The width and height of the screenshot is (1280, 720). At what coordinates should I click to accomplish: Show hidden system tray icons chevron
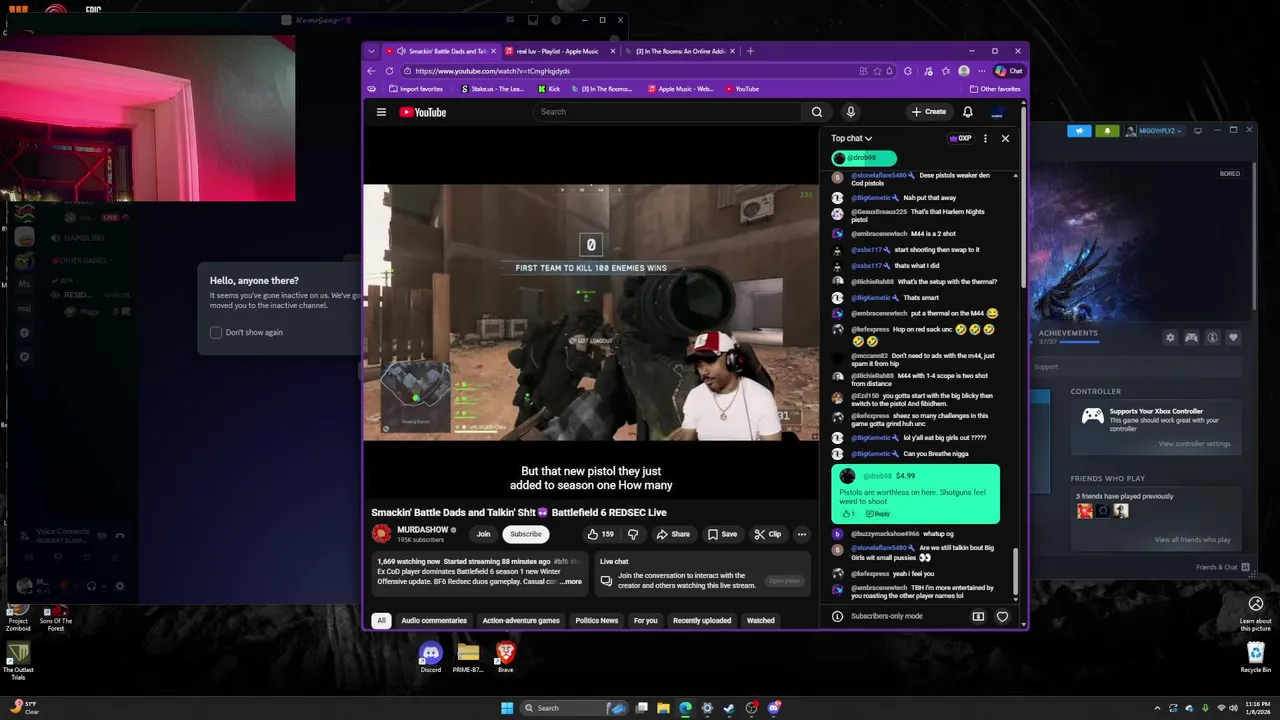1157,708
